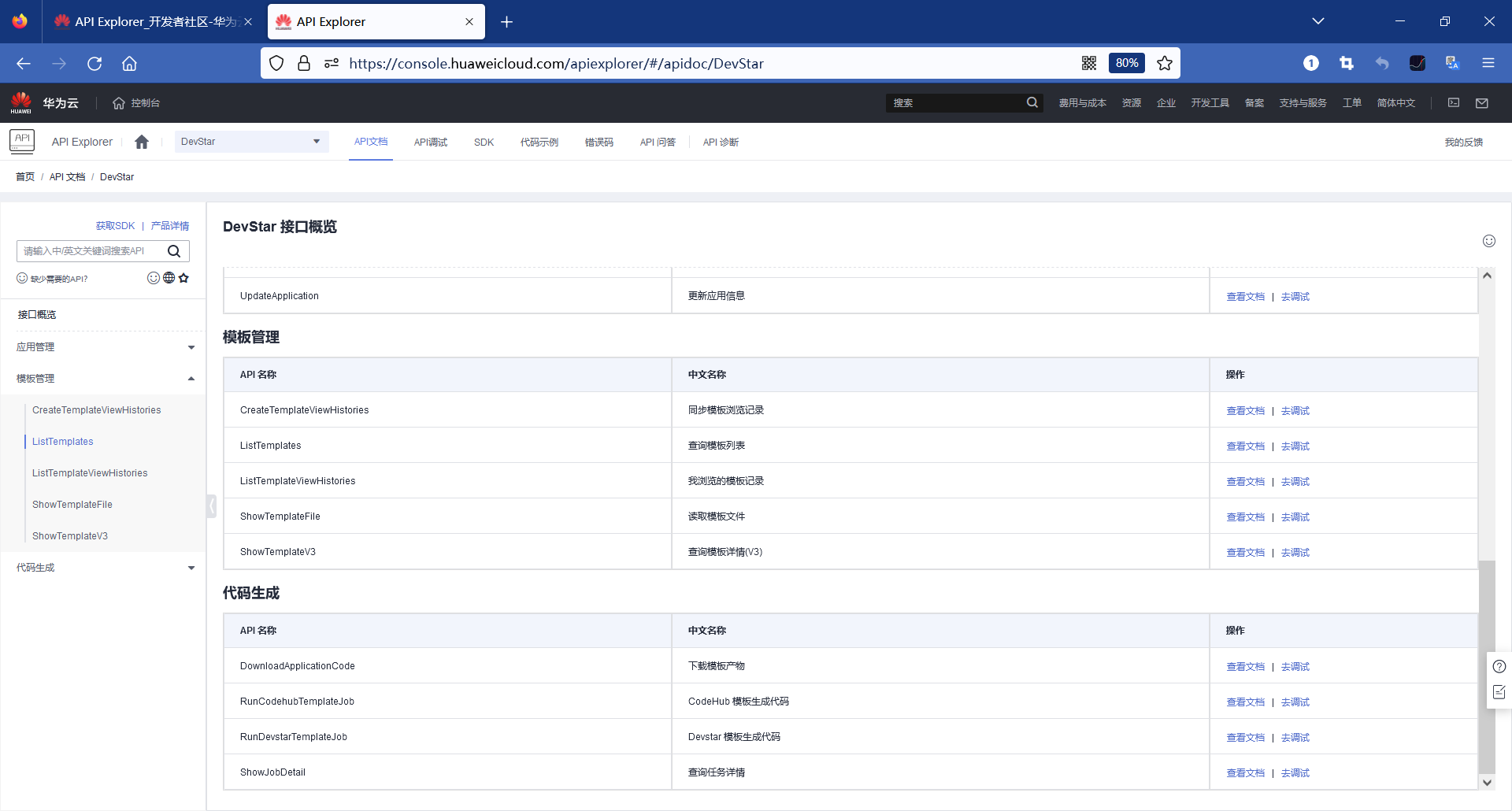Open the API 诊断 tab
1512x811 pixels.
[x=721, y=143]
